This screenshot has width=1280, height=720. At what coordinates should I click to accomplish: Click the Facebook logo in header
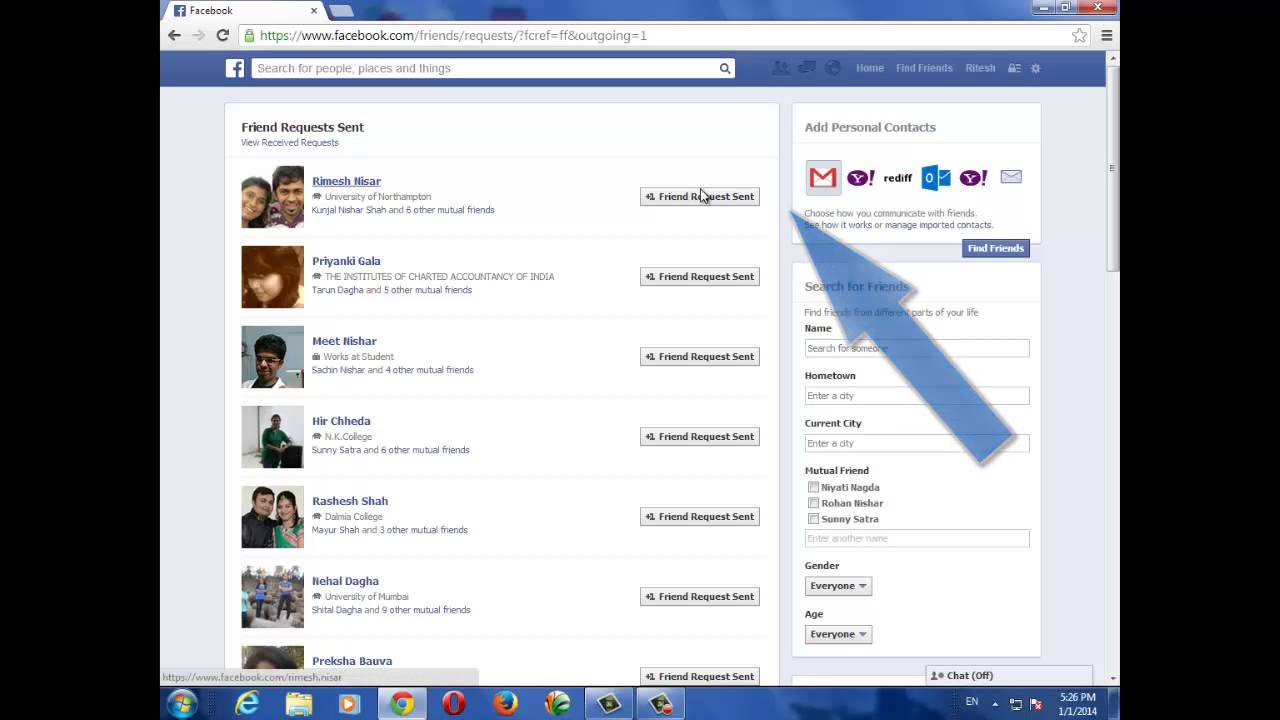(235, 68)
